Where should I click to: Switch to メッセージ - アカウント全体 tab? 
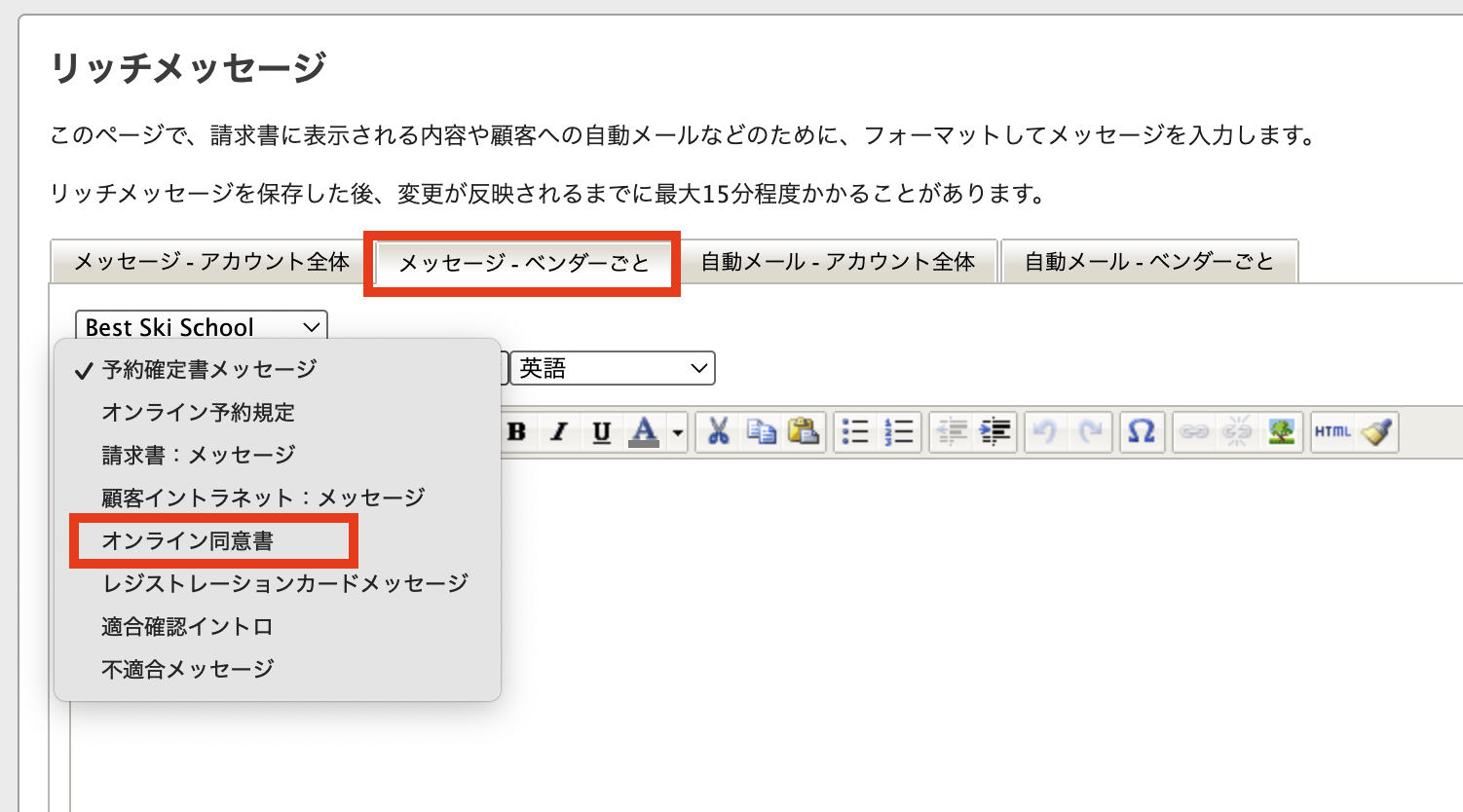point(211,262)
